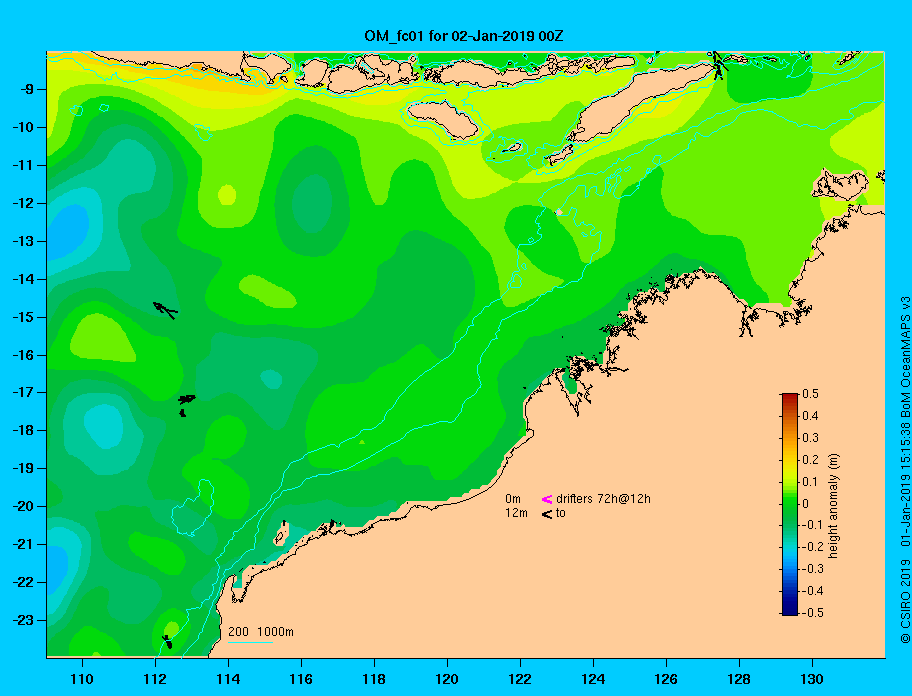Select the drifter marker near 23.5°S 112°E
This screenshot has width=912, height=696.
point(168,642)
